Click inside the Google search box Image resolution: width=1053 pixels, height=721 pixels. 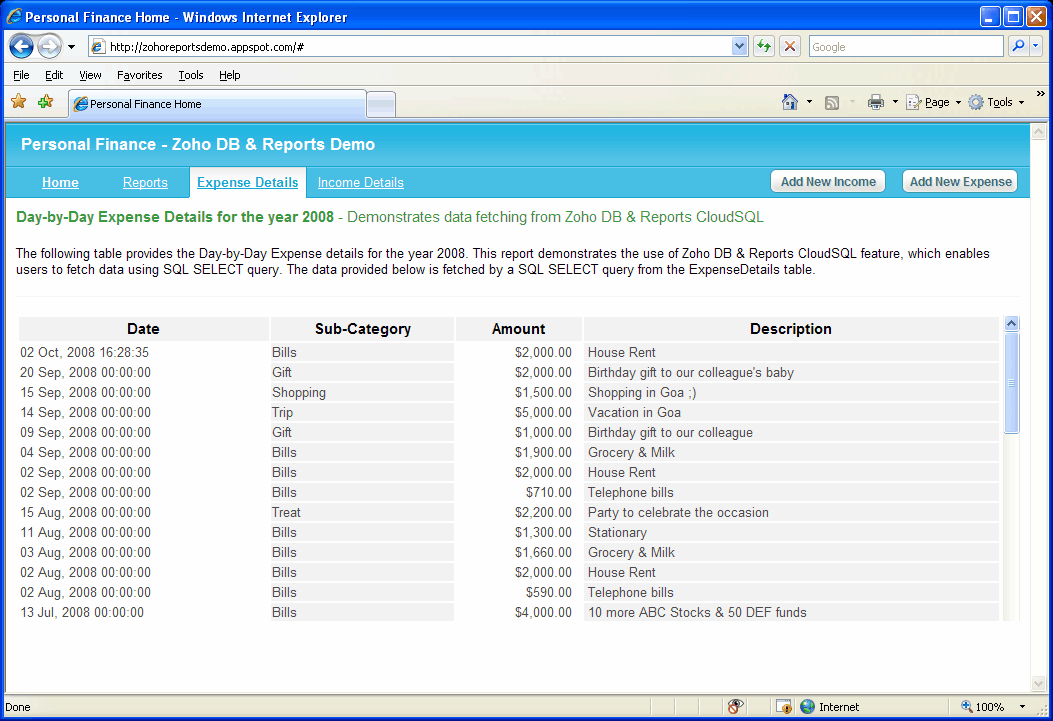click(x=905, y=46)
